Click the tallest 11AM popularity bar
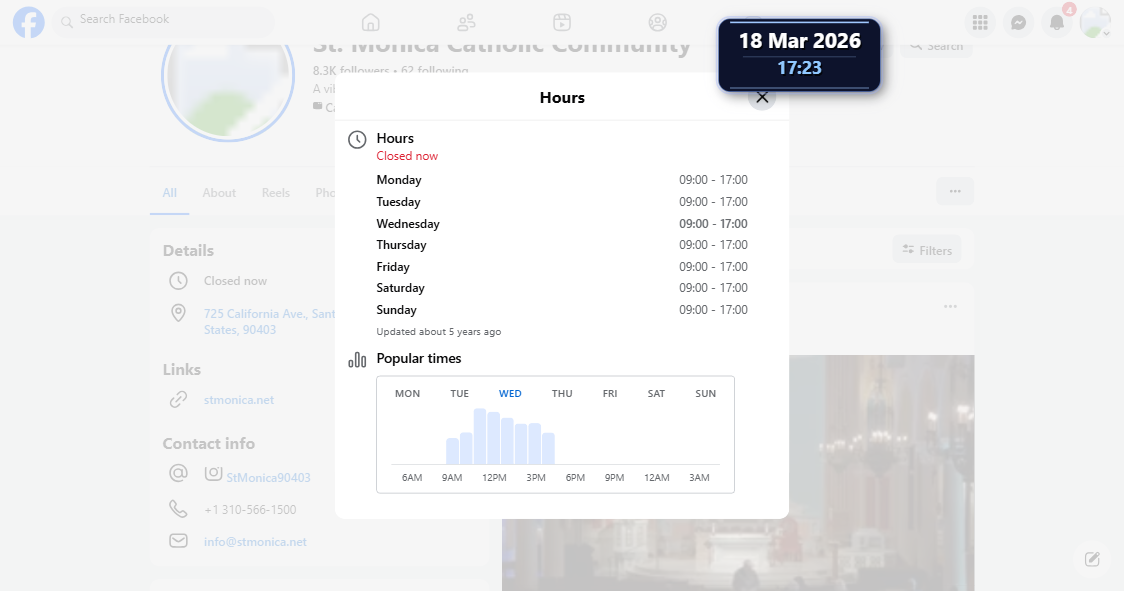Viewport: 1124px width, 591px height. pos(480,437)
